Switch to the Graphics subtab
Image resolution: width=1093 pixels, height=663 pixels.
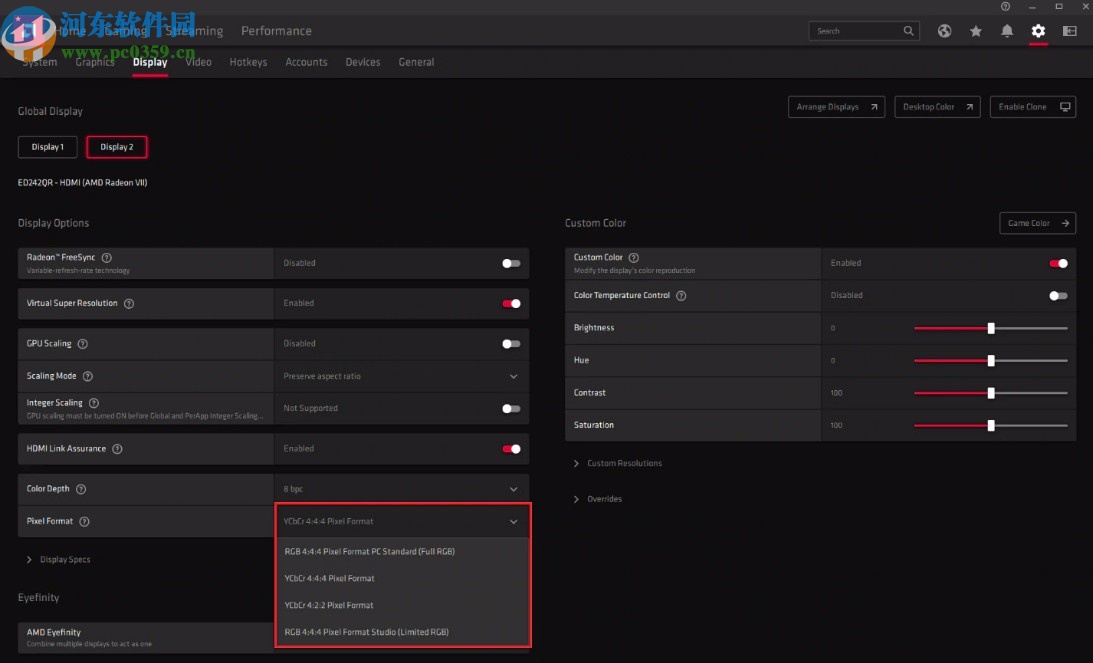(94, 62)
